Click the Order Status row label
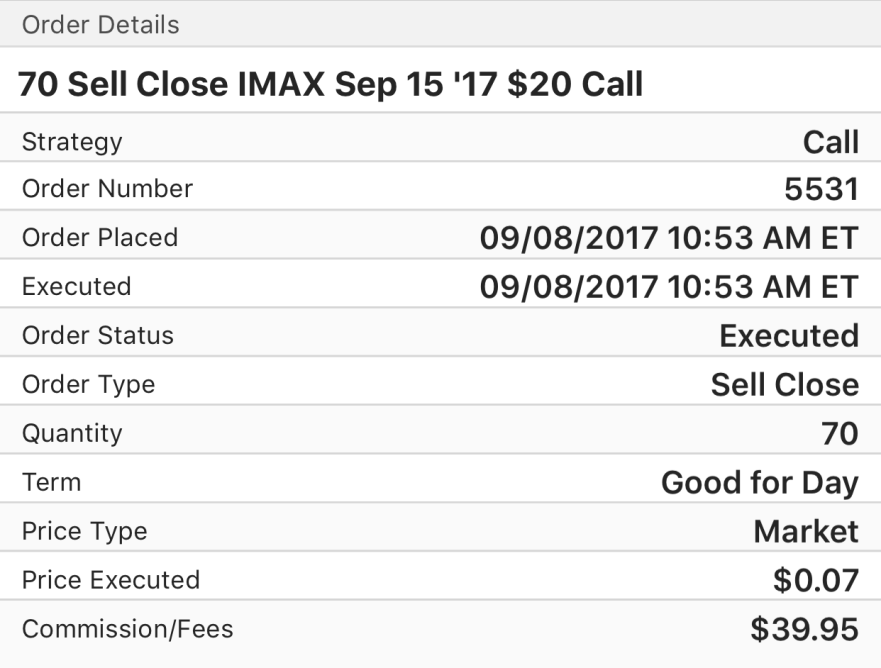 point(98,335)
